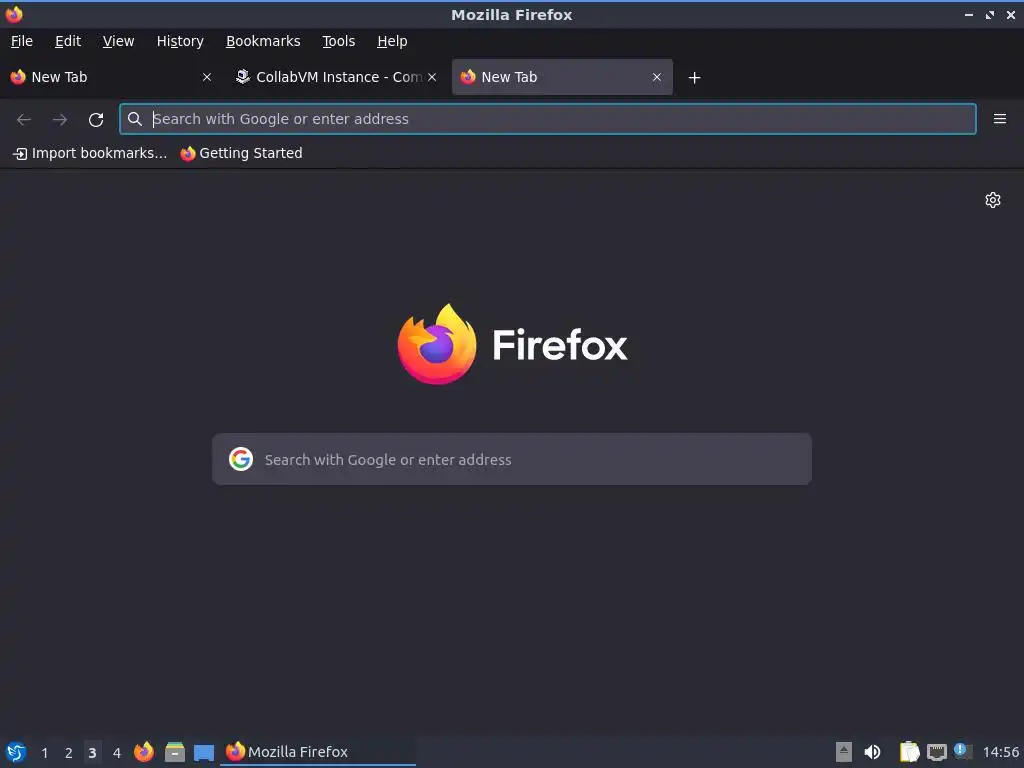
Task: Open new tab page settings gear
Action: [x=993, y=200]
